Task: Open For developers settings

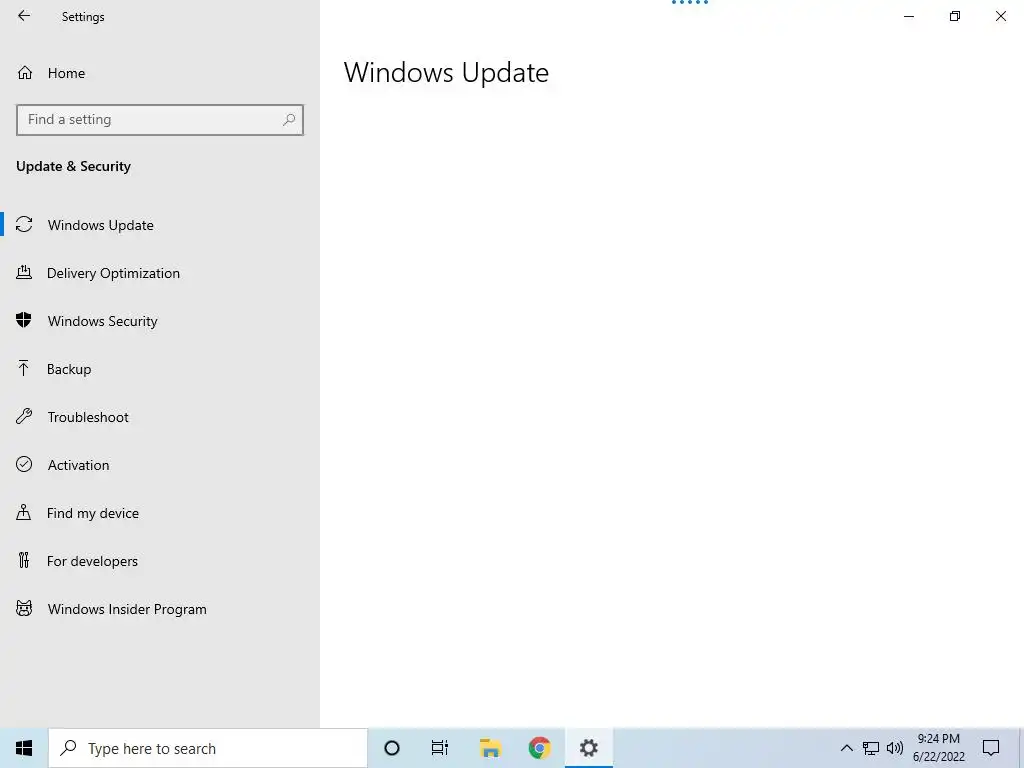Action: [160, 561]
